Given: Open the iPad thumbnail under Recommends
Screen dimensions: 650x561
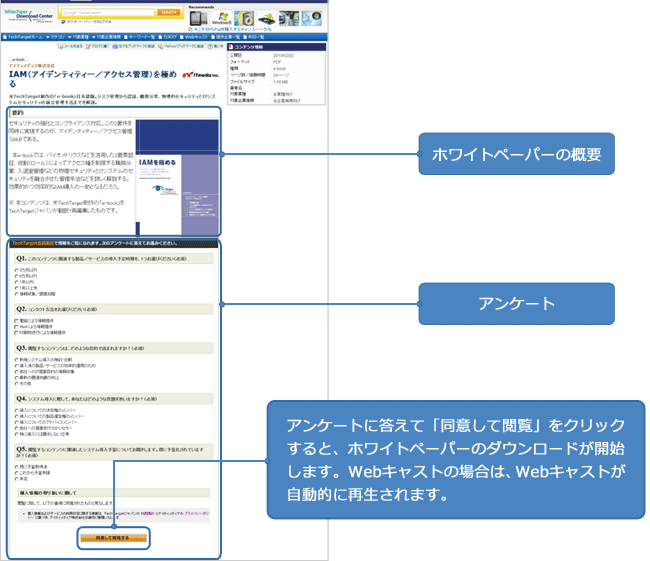Looking at the screenshot, I should (x=199, y=18).
